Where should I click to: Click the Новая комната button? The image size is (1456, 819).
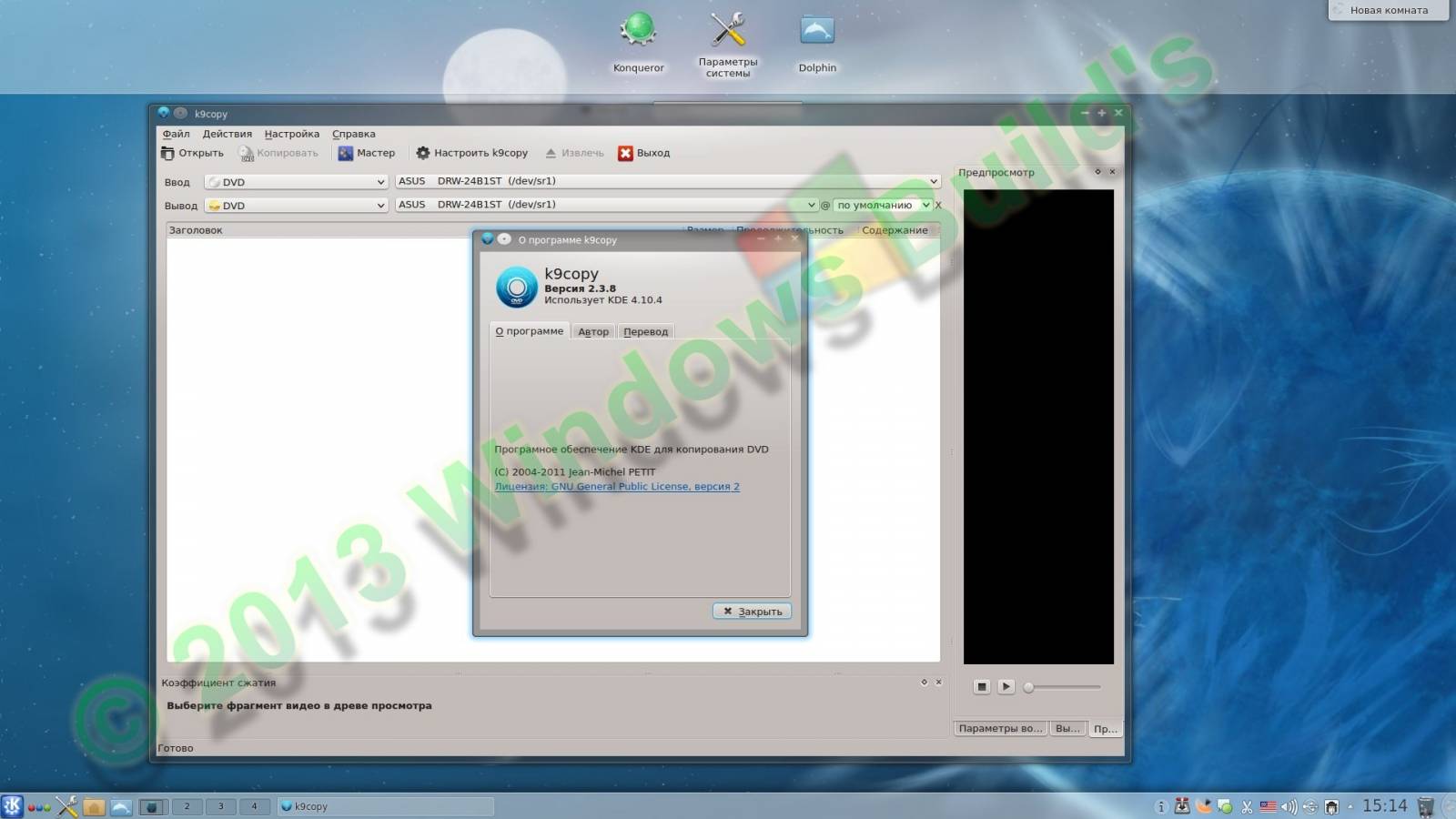1389,10
